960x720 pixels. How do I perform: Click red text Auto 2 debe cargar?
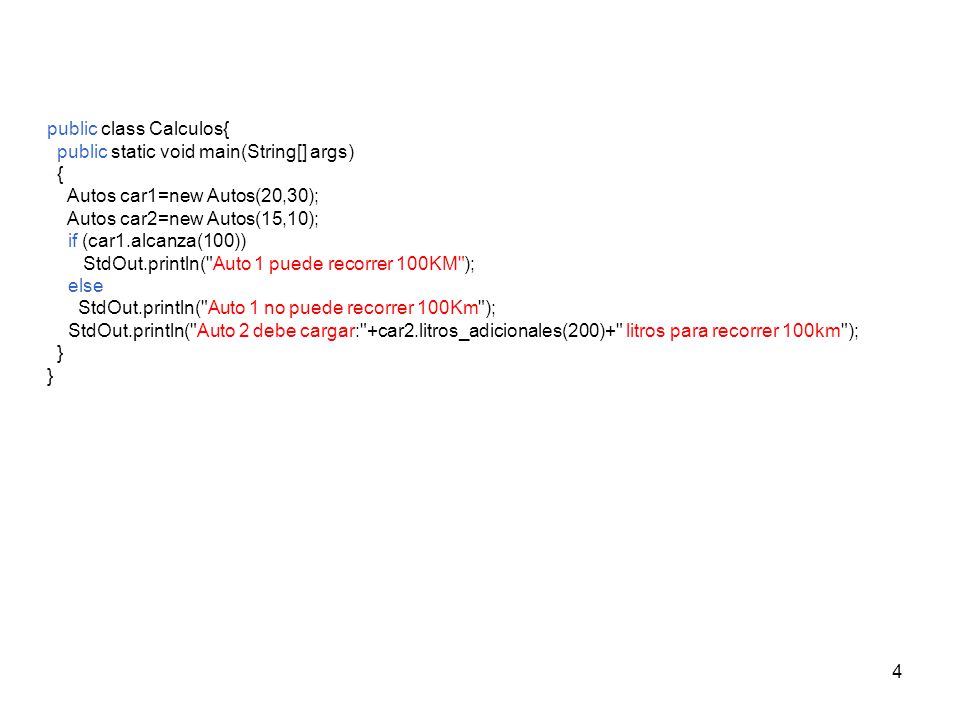coord(276,331)
